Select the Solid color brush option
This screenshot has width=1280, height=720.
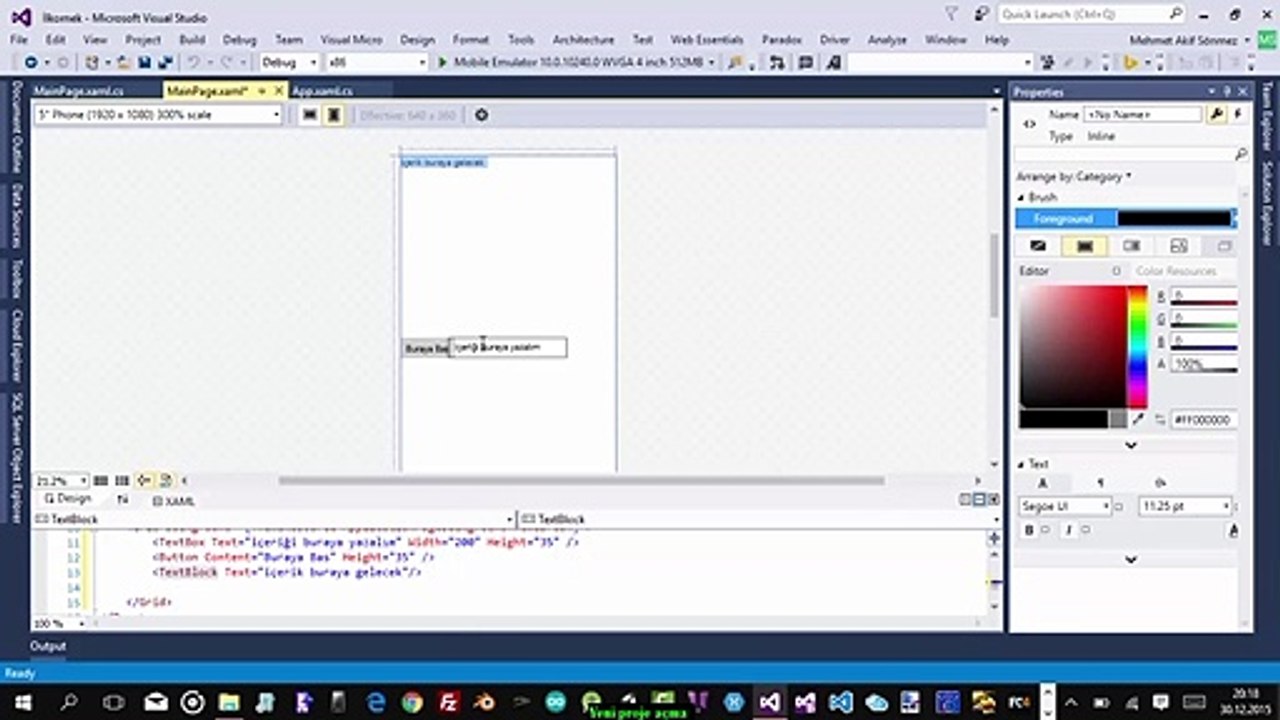coord(1085,246)
